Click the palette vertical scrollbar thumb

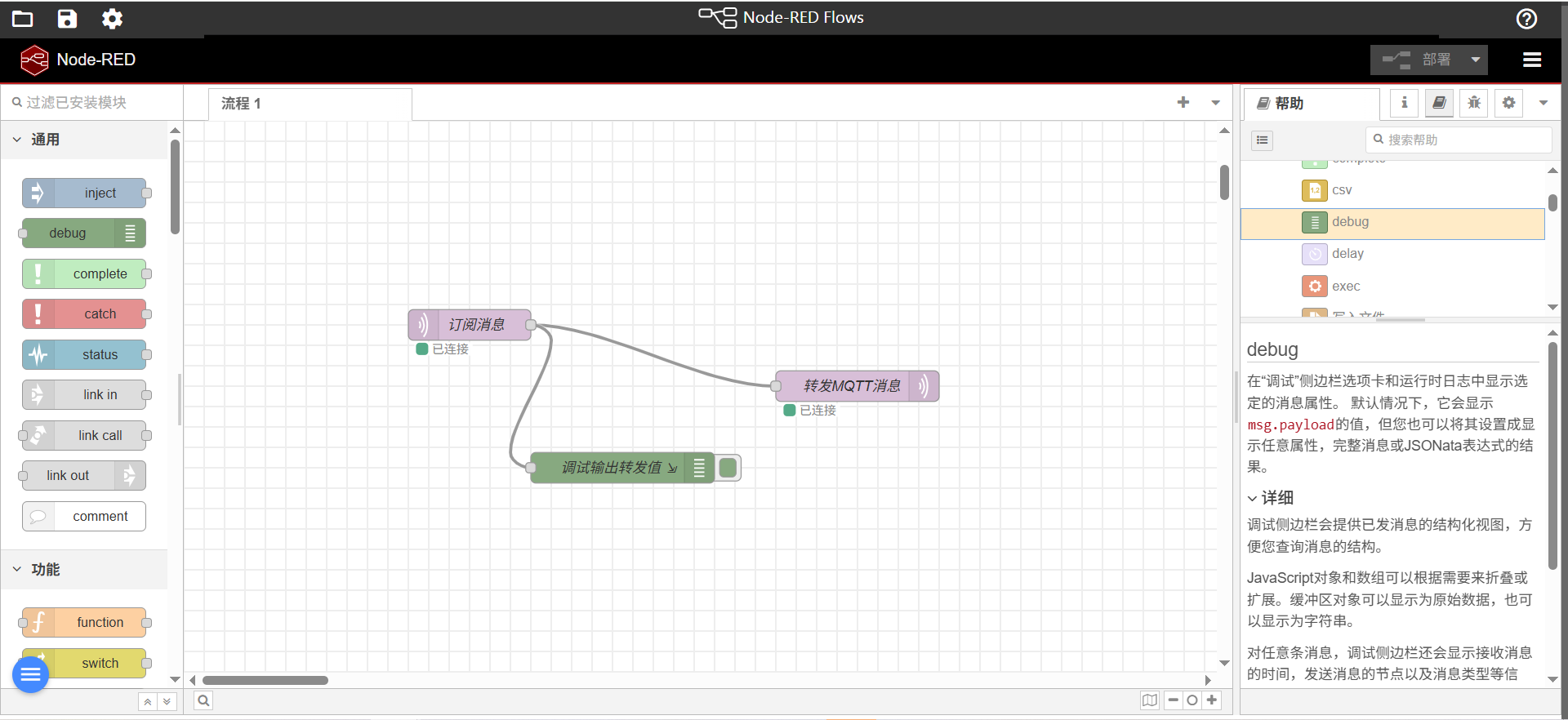[x=175, y=187]
